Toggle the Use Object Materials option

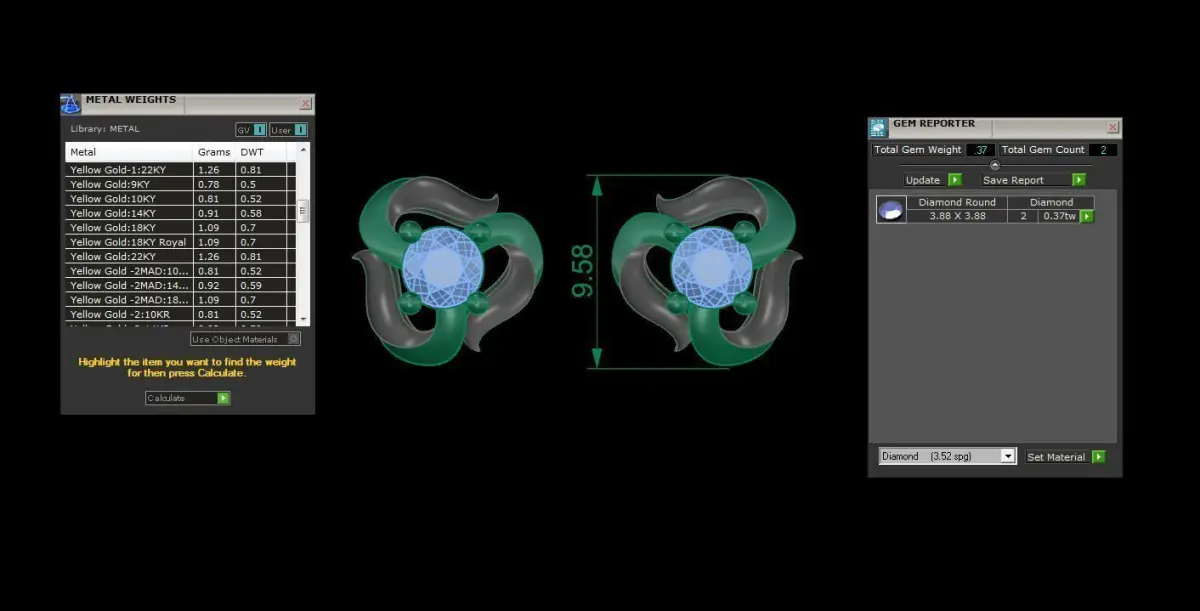245,339
